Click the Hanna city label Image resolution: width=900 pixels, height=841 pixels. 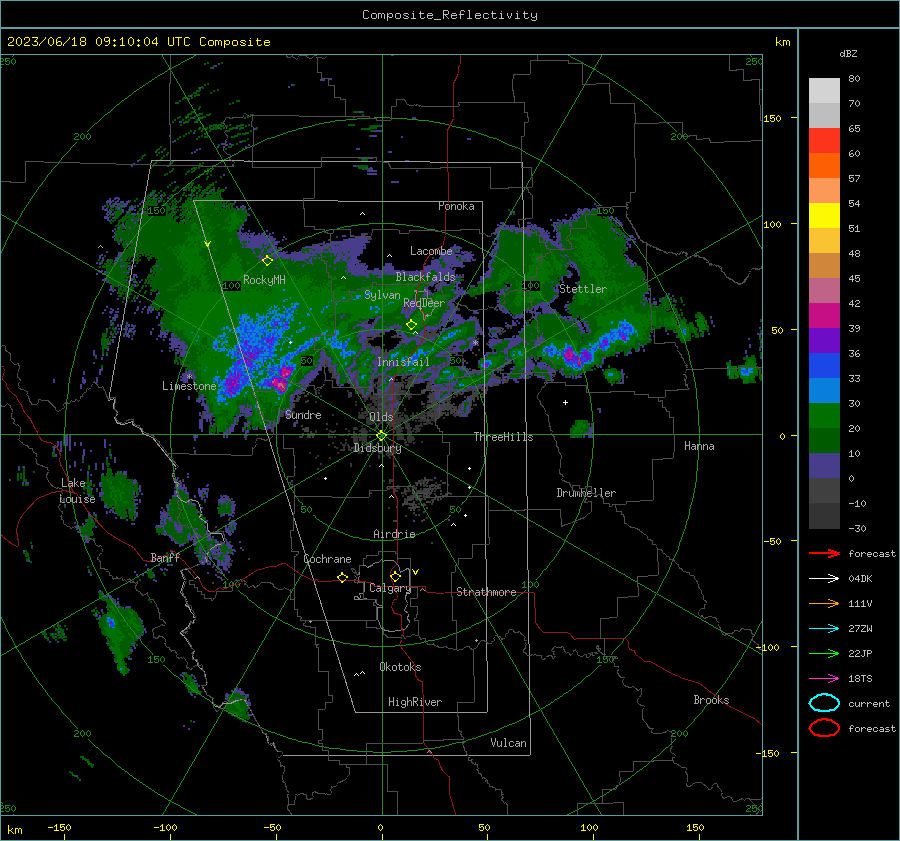(699, 446)
